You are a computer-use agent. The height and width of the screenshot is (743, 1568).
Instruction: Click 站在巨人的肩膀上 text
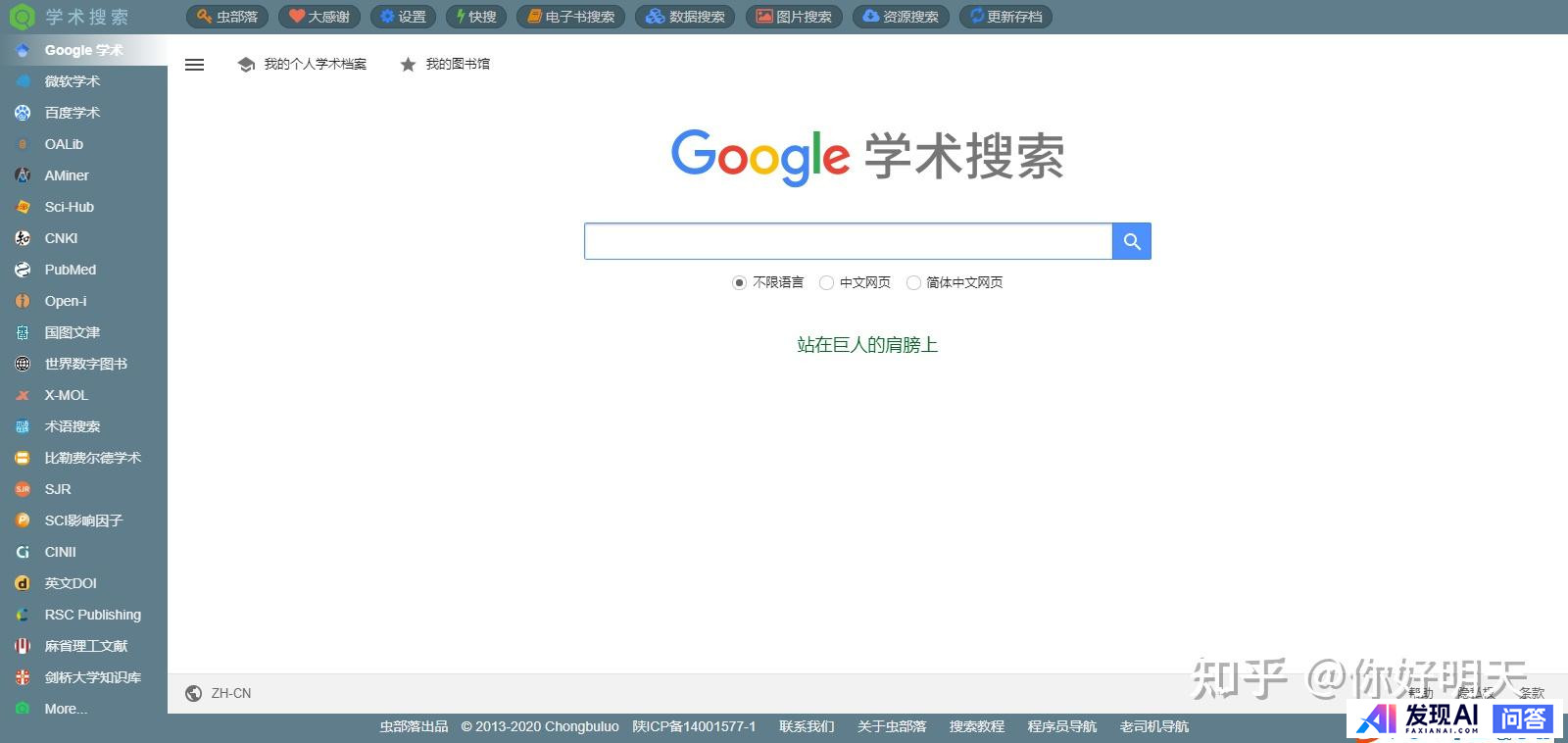coord(867,345)
